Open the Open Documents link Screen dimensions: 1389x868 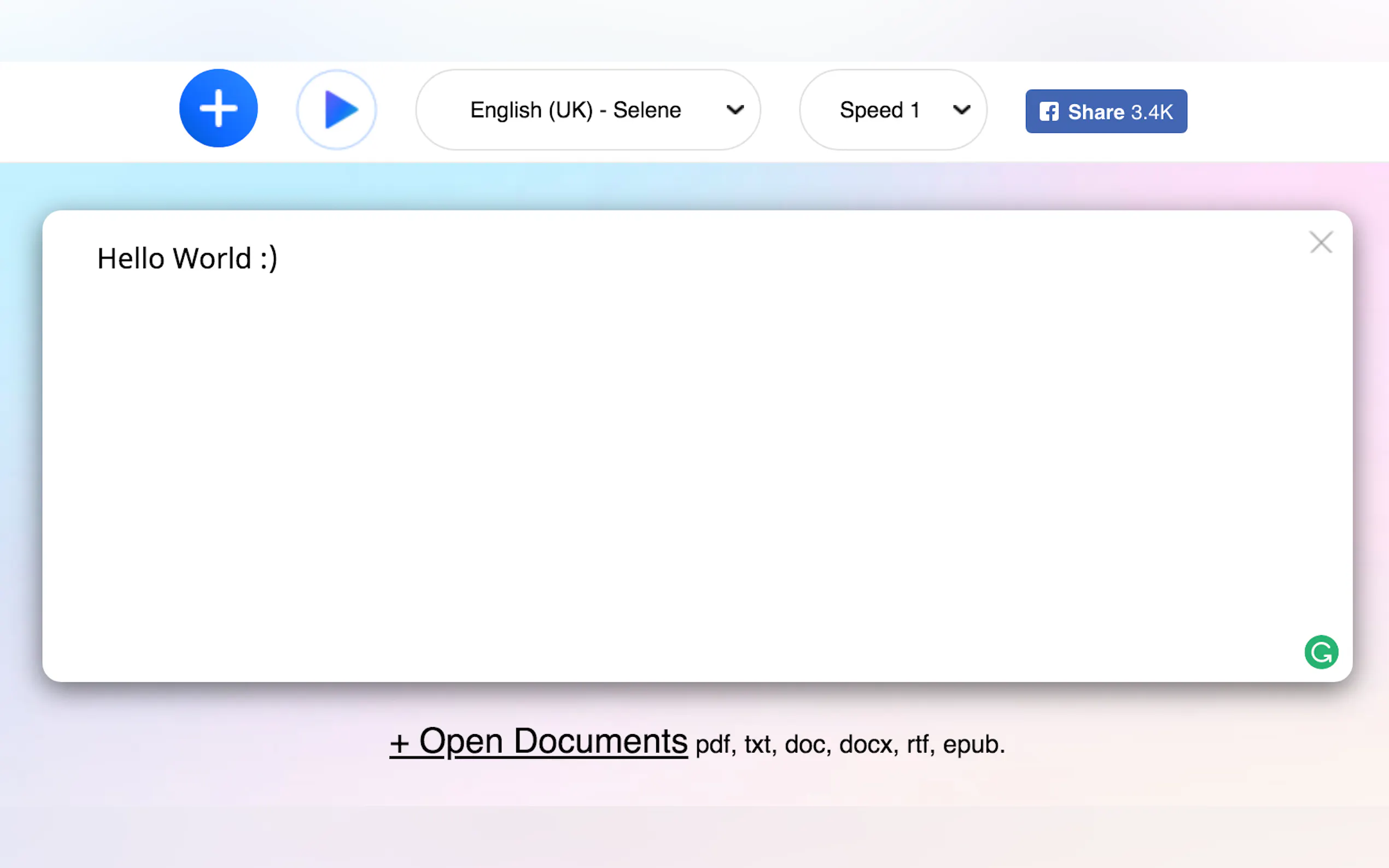pos(552,741)
